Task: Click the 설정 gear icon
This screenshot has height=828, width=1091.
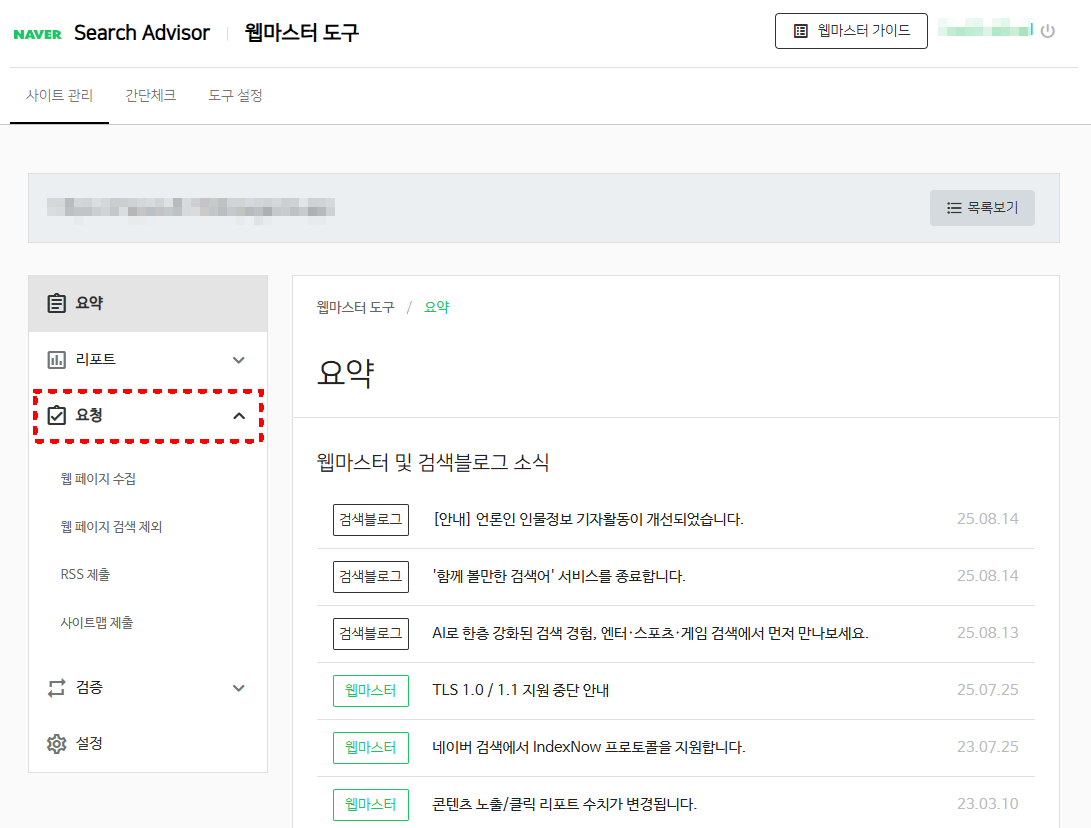Action: (56, 744)
